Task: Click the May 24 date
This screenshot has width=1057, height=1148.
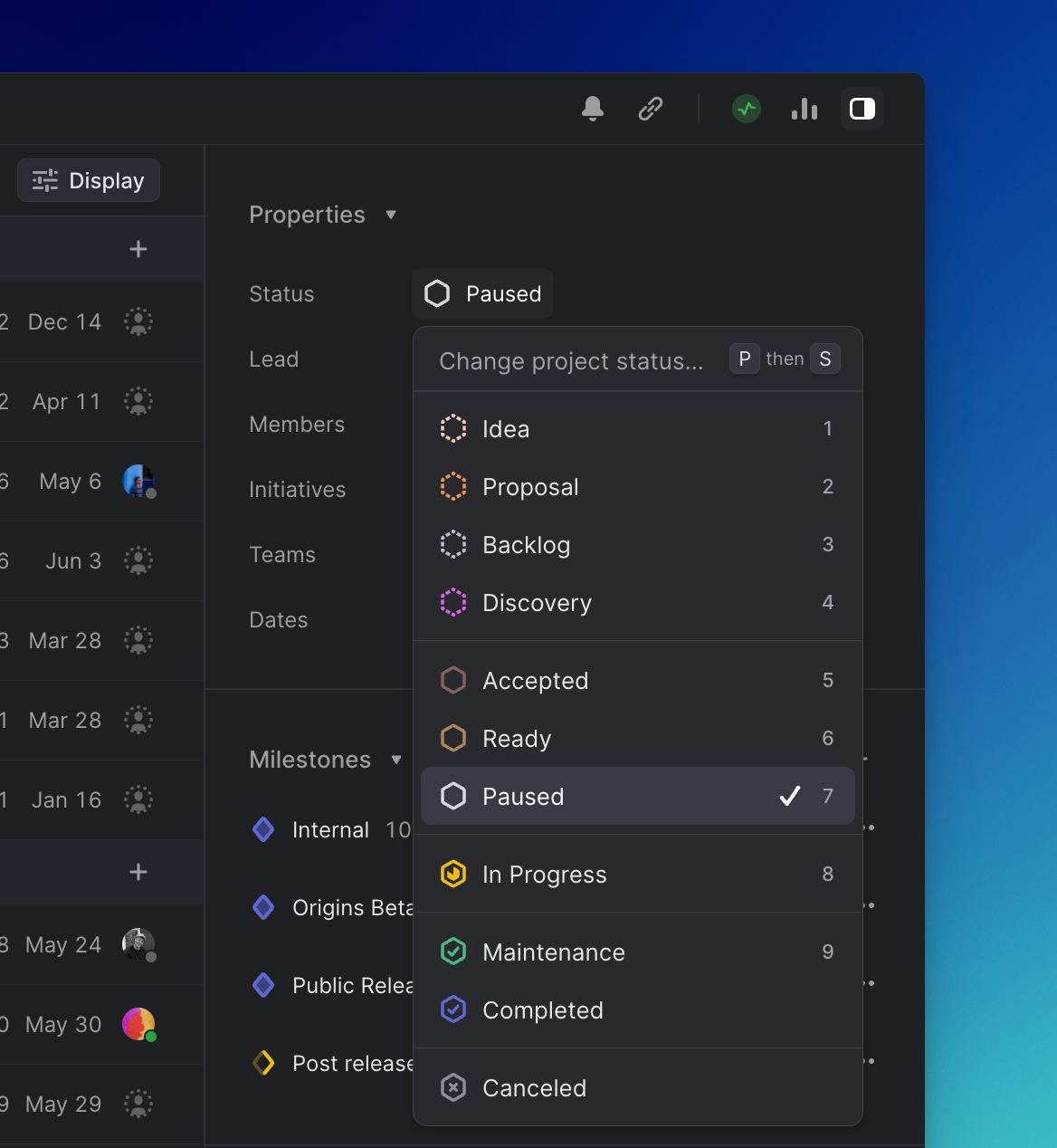Action: point(63,944)
